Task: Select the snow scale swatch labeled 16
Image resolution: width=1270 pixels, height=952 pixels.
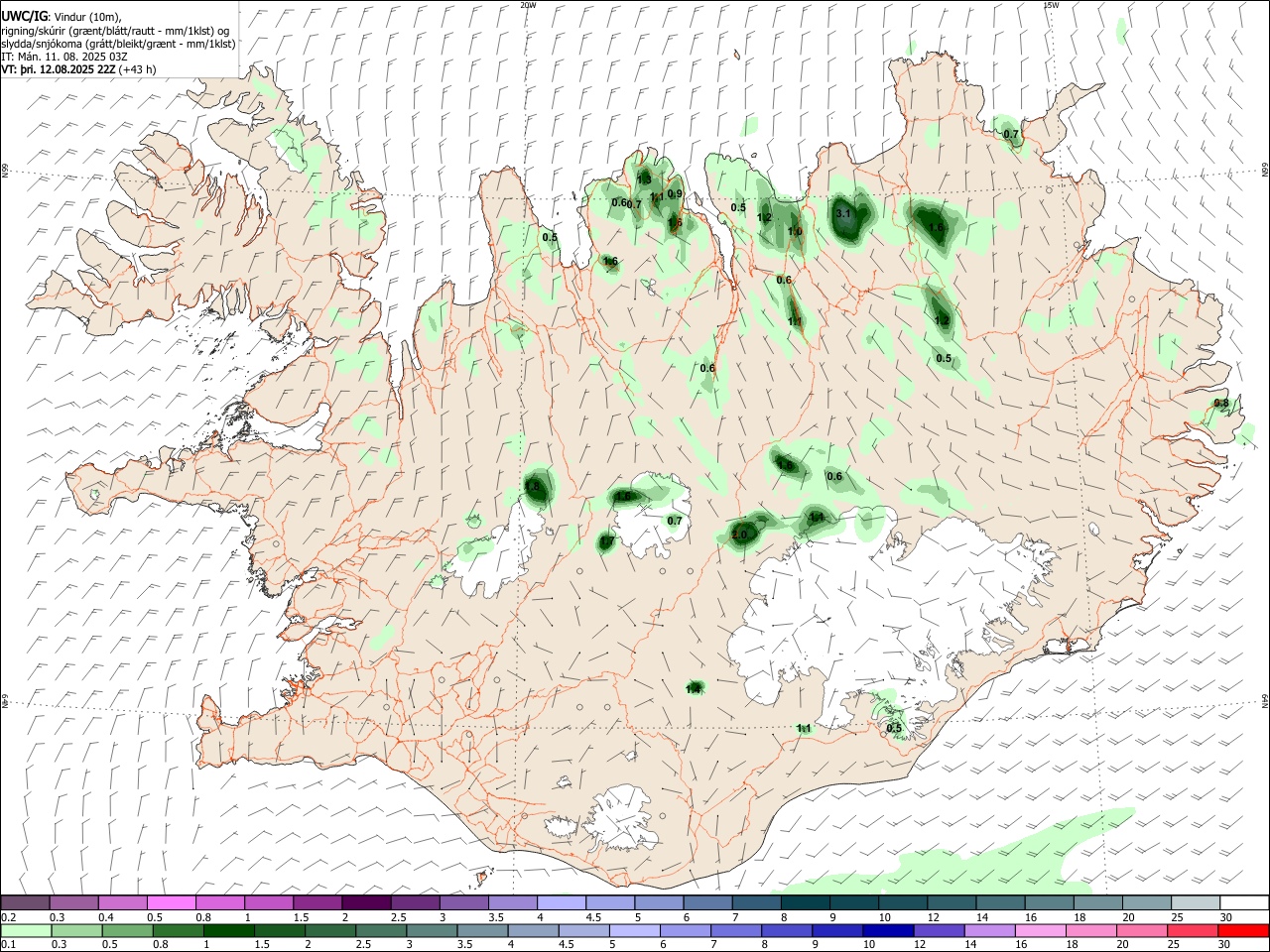Action: (x=1049, y=902)
